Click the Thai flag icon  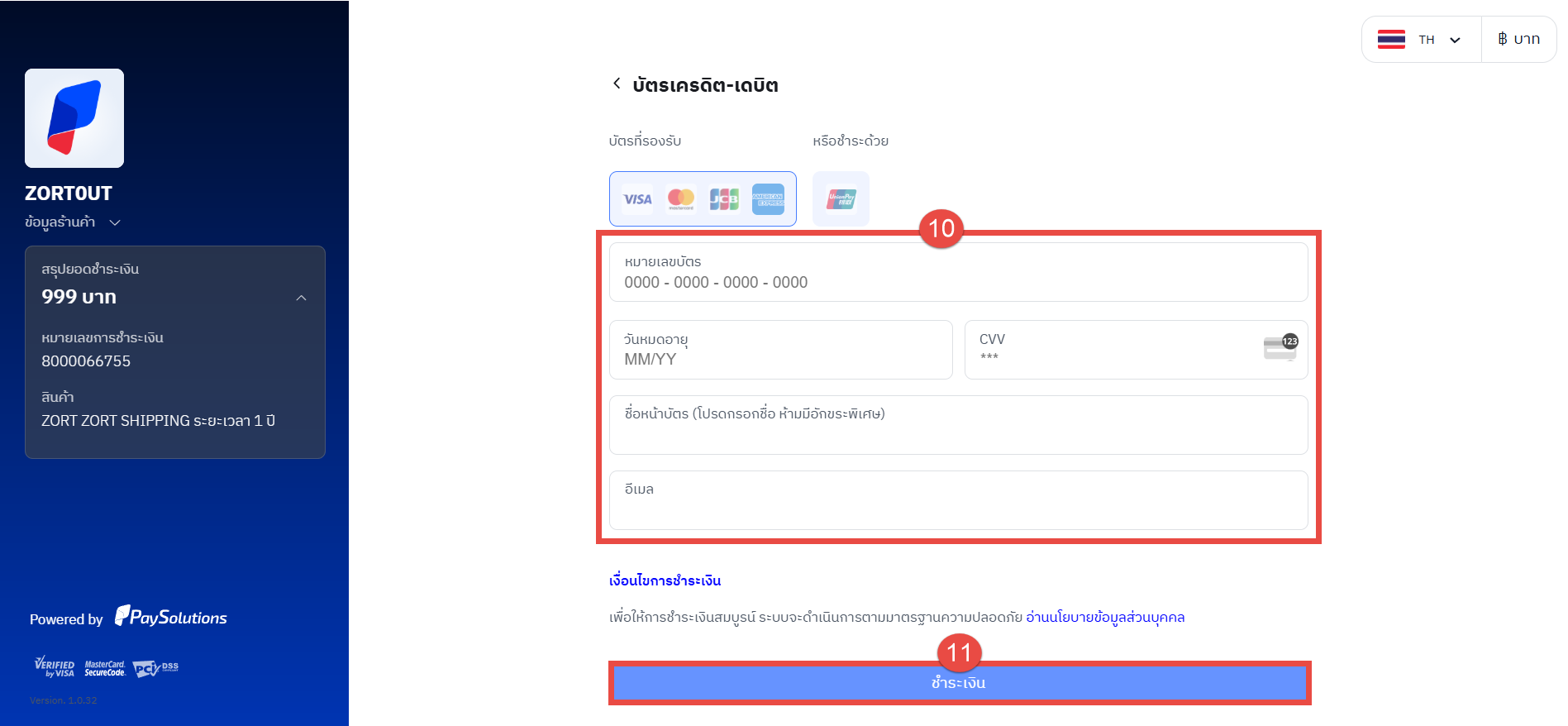tap(1391, 40)
